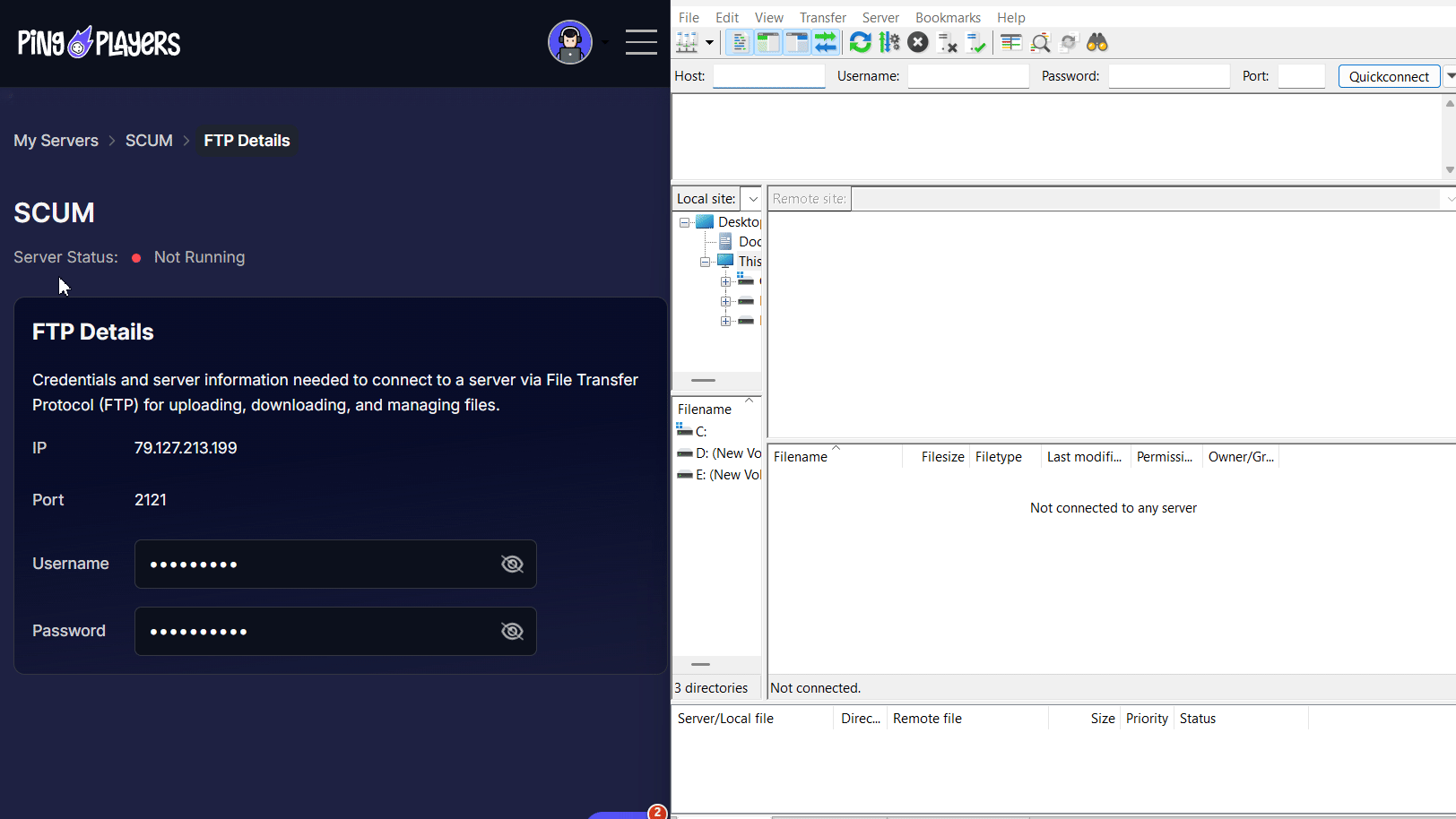Focus FileZilla Password quickconnect field
The image size is (1456, 819).
(1169, 76)
